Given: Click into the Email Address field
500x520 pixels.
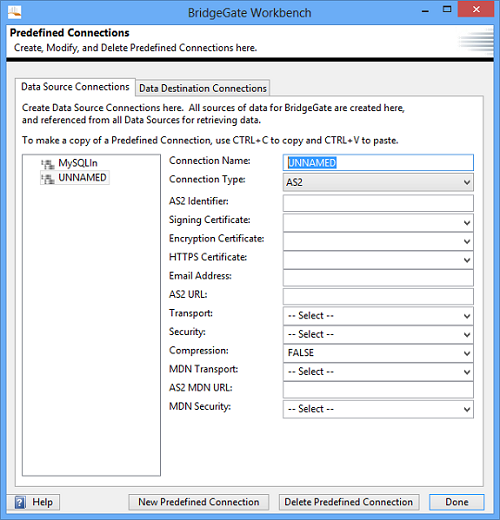Looking at the screenshot, I should tap(378, 278).
